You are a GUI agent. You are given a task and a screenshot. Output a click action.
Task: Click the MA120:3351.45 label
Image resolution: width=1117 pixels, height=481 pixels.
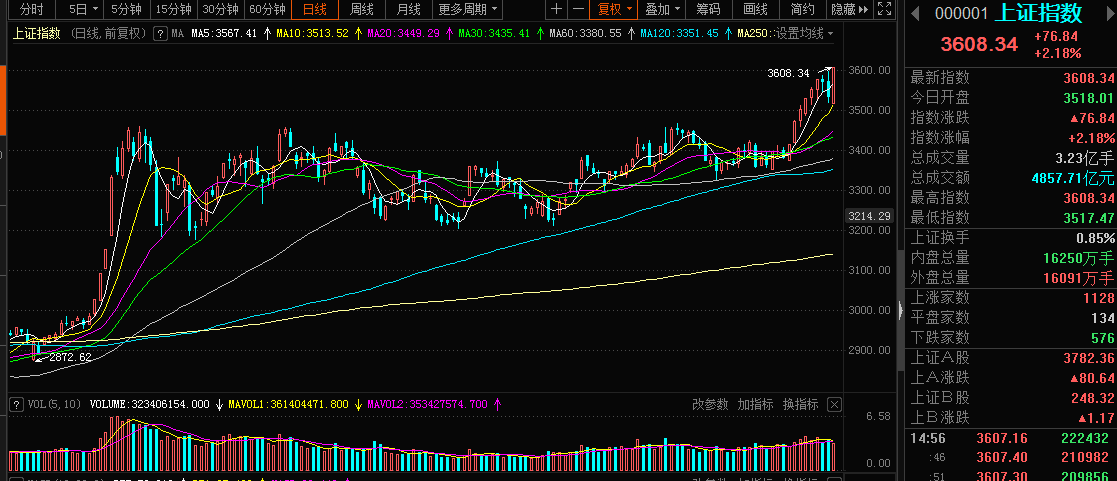pyautogui.click(x=680, y=33)
